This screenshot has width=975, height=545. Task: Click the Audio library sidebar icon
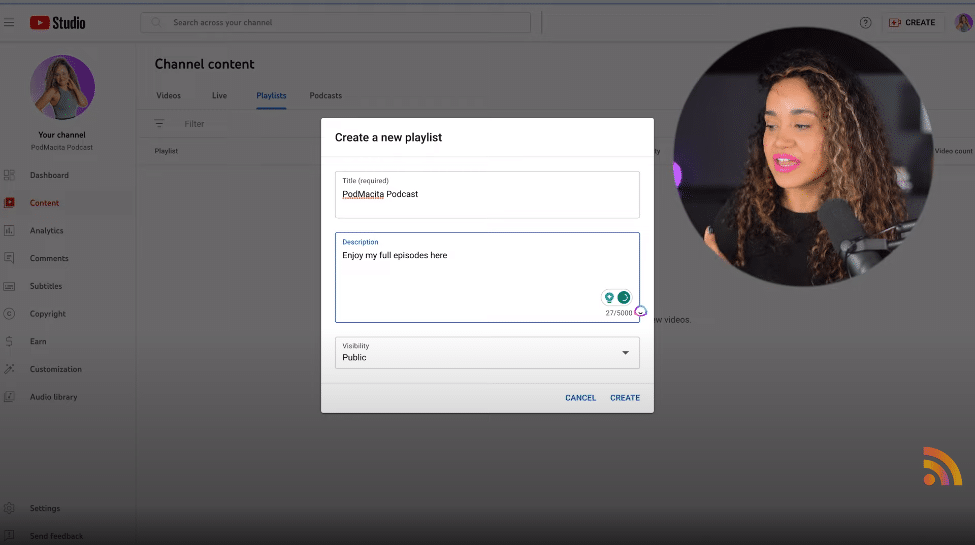coord(9,397)
